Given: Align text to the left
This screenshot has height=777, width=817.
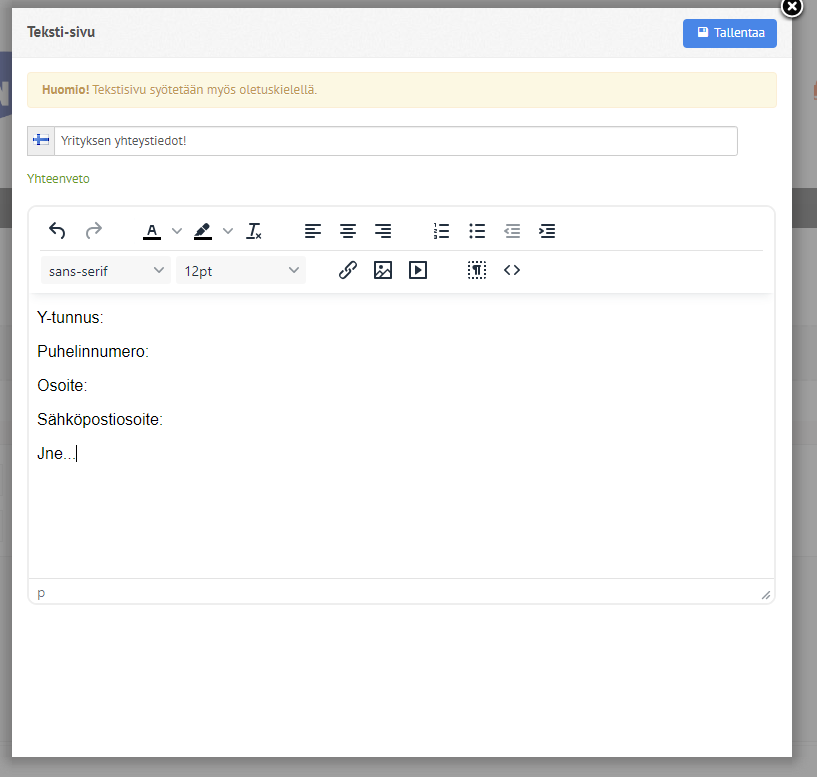Looking at the screenshot, I should tap(313, 231).
